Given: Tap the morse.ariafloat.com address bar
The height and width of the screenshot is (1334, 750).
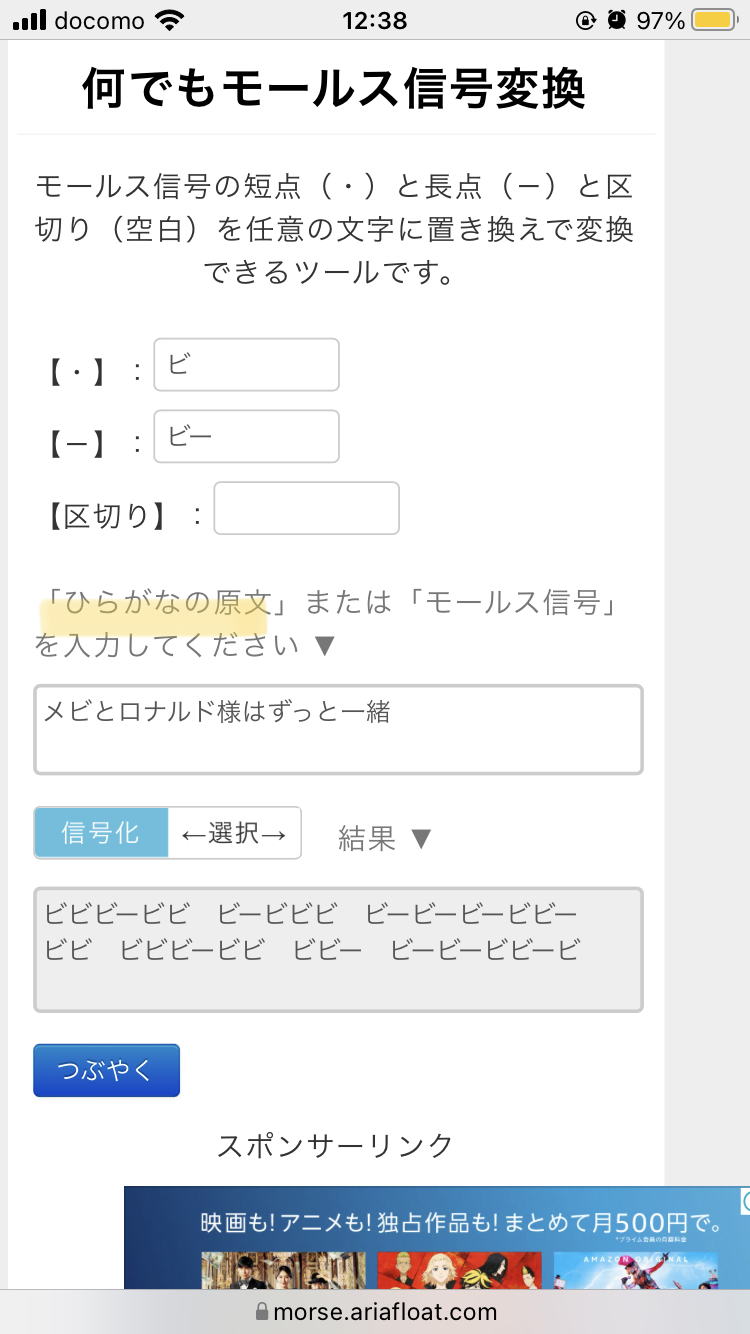Looking at the screenshot, I should click(x=375, y=1311).
